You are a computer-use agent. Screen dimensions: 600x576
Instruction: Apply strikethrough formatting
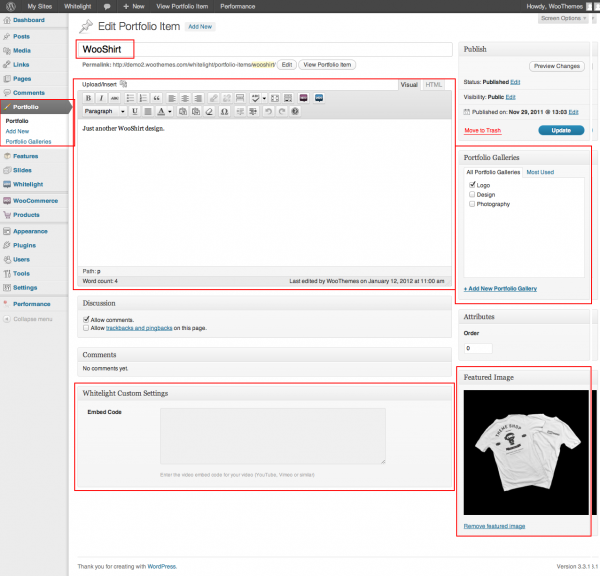click(114, 98)
